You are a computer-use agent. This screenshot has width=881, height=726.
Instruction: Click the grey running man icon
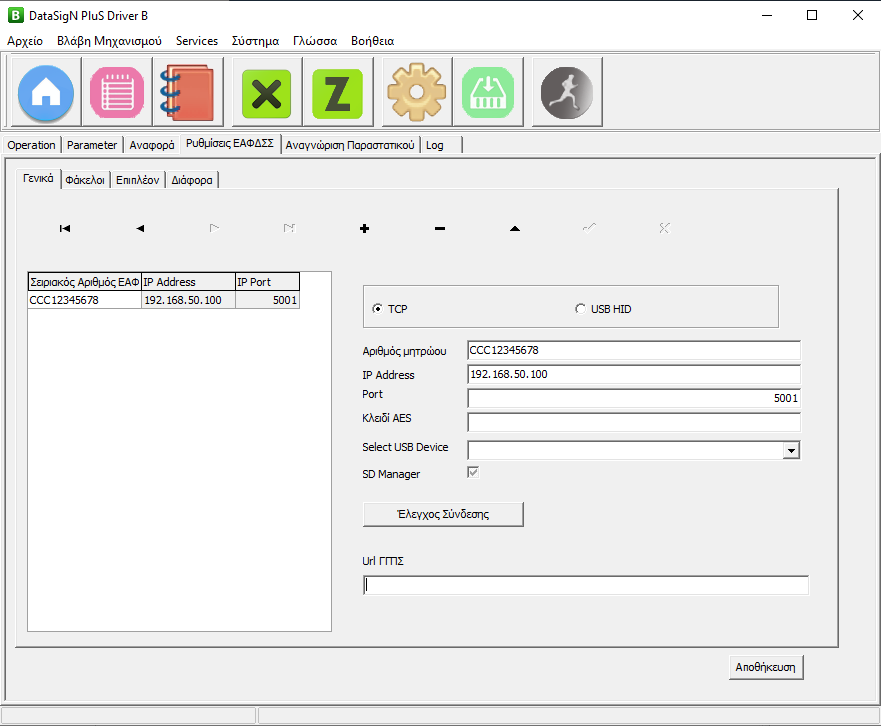(567, 92)
